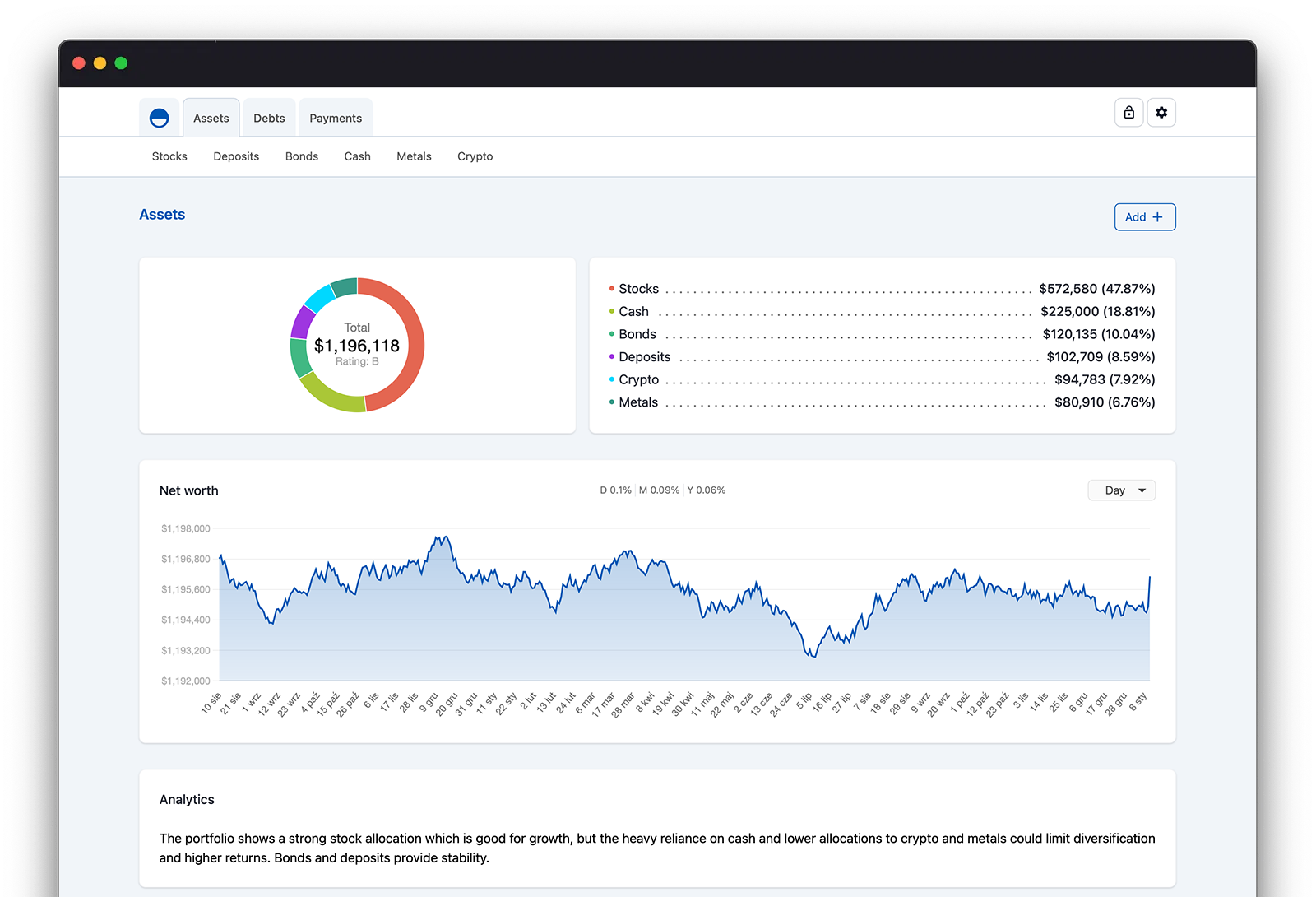Click the net worth chart's final spike
Image resolution: width=1316 pixels, height=897 pixels.
(x=1149, y=579)
